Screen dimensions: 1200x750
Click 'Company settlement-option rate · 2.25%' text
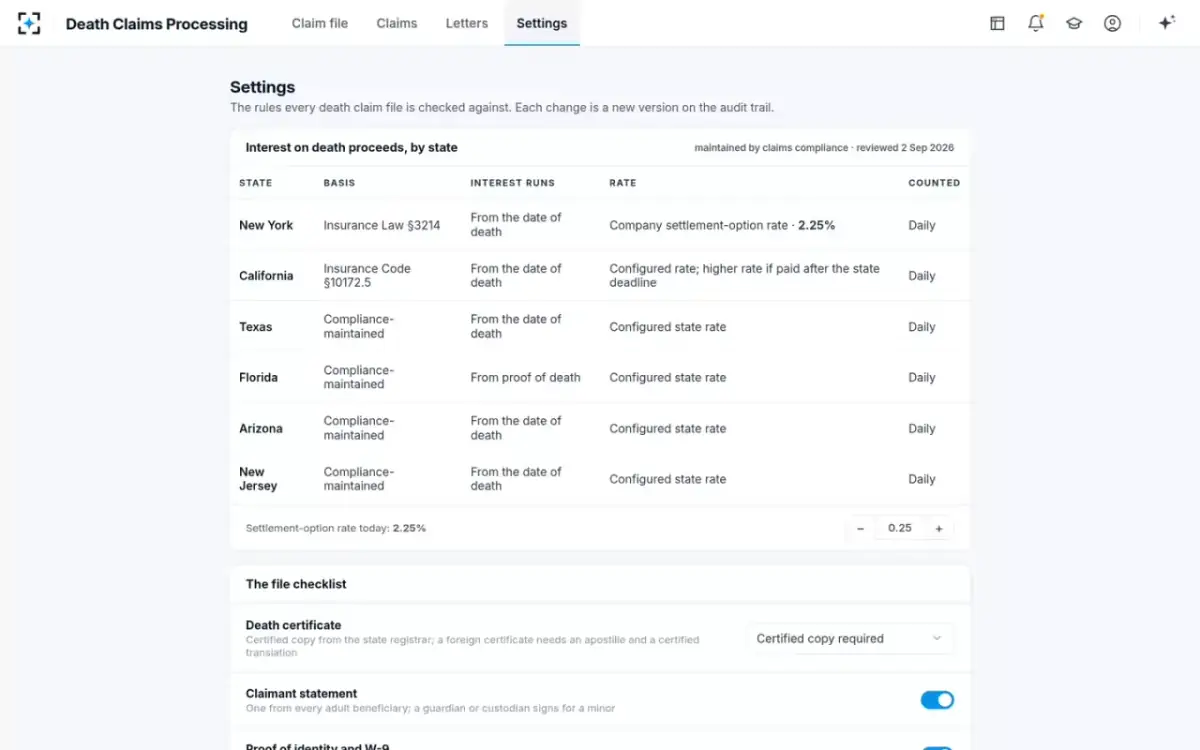point(722,225)
